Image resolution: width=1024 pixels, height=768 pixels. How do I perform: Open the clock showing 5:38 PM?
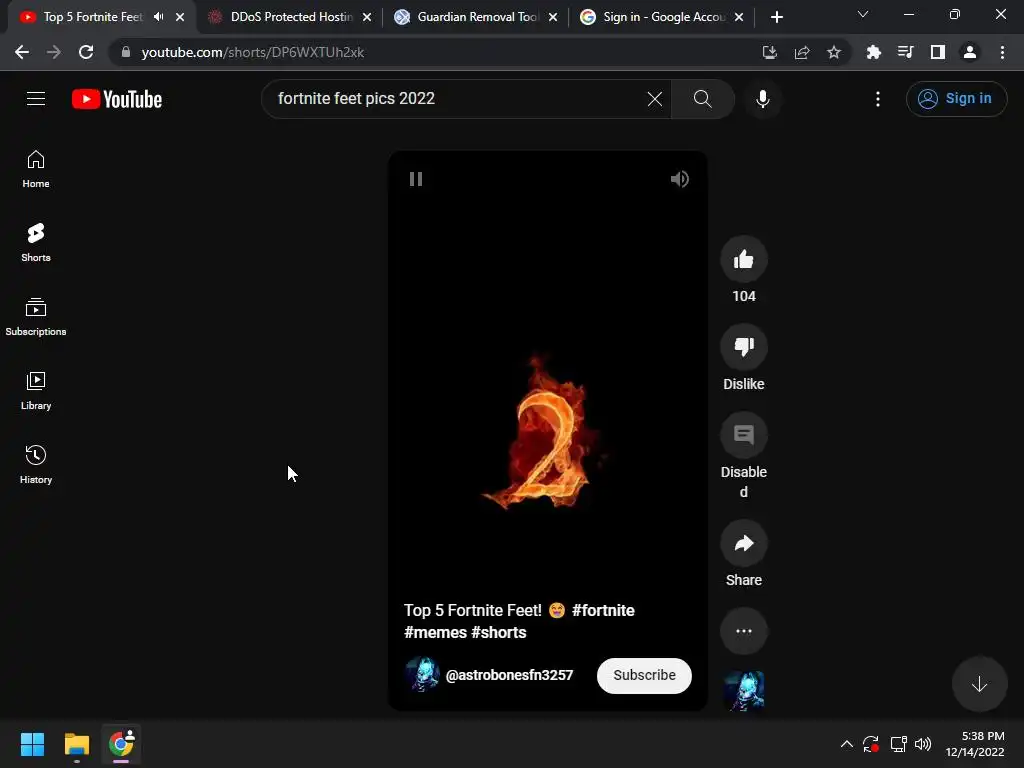(x=976, y=744)
